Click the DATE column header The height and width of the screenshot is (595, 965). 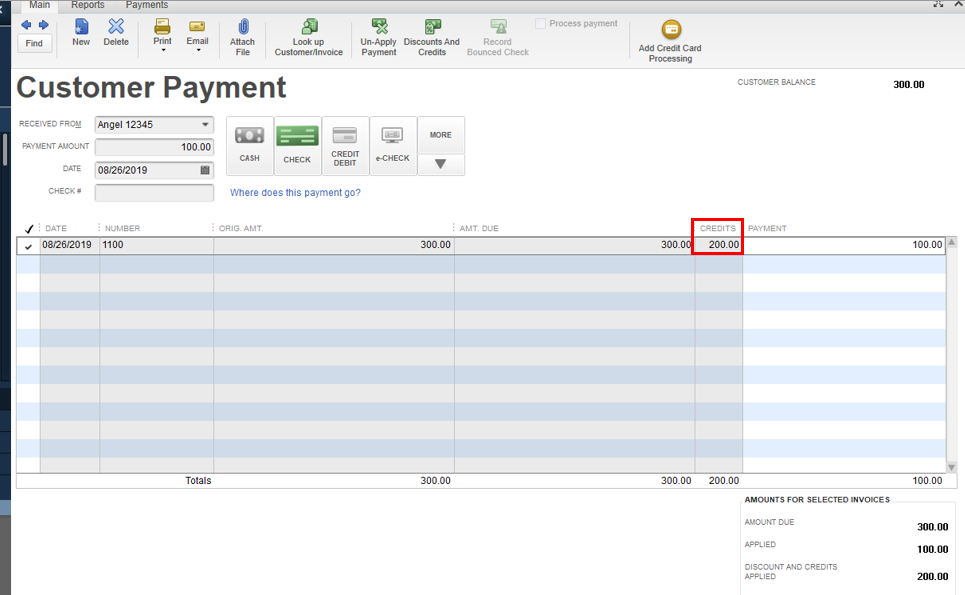56,228
